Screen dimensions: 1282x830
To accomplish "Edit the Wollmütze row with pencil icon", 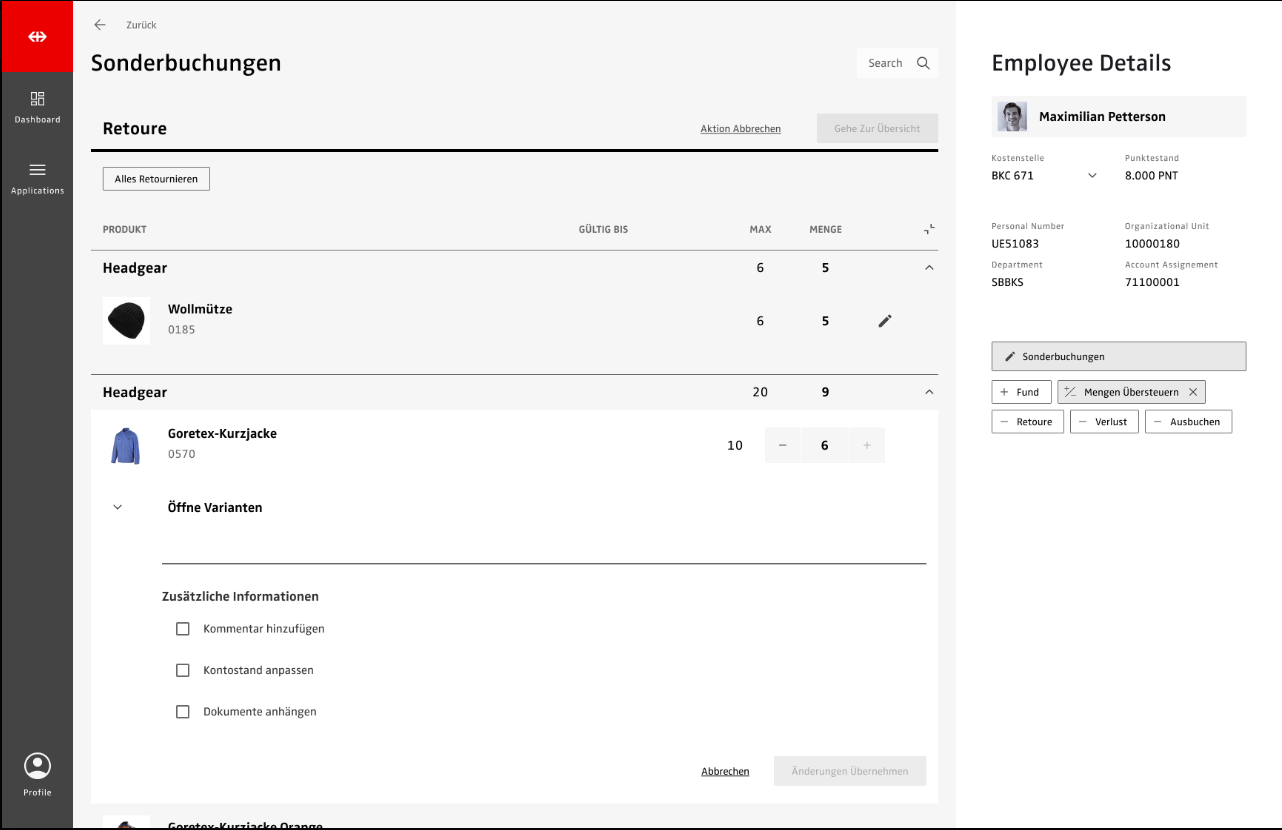I will point(884,321).
